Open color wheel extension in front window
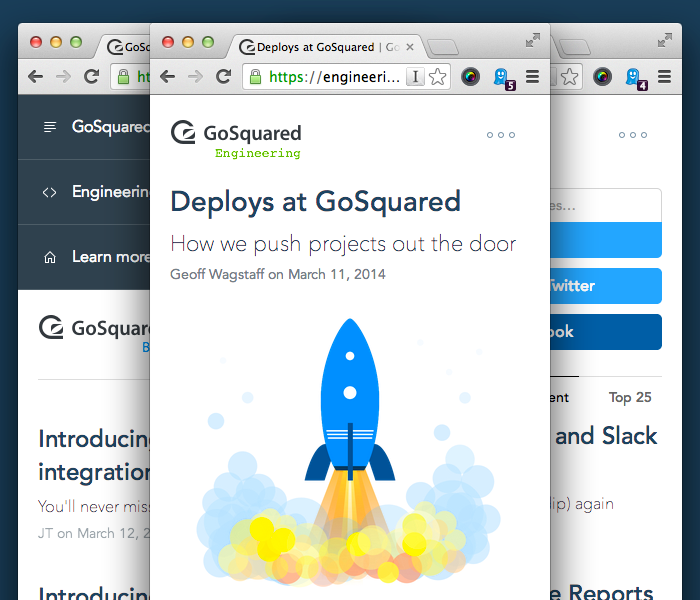 [x=470, y=77]
